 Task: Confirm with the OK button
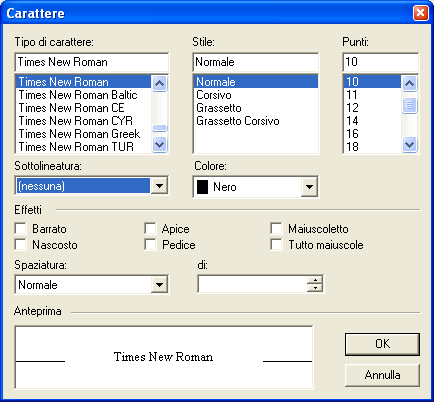tap(382, 344)
